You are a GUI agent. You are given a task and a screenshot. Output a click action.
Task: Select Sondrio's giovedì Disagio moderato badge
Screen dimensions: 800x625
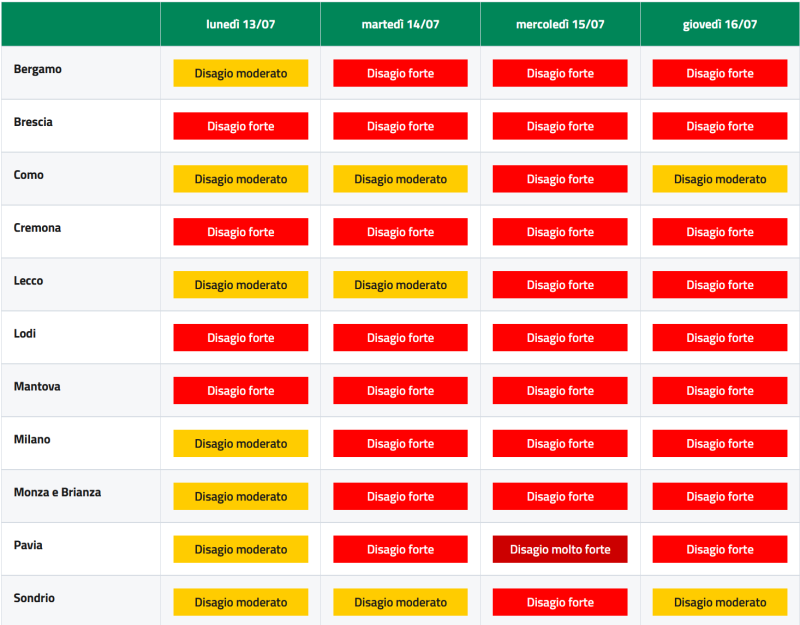coord(720,603)
